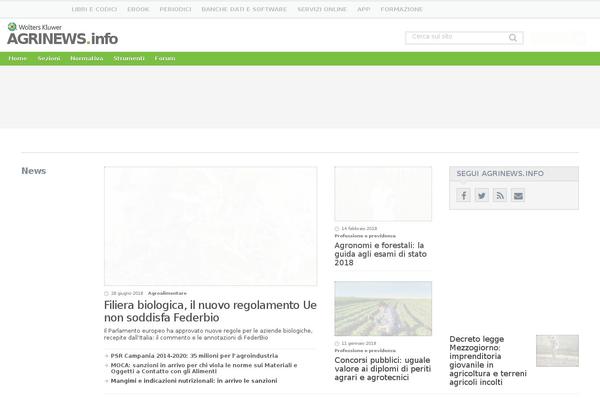Go to Banche Dati e Software link
Image resolution: width=600 pixels, height=400 pixels.
[x=244, y=9]
